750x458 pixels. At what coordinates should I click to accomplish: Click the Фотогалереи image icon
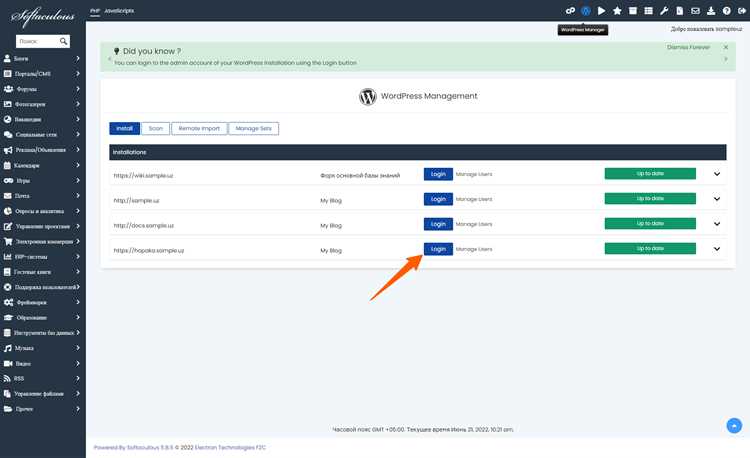click(7, 104)
